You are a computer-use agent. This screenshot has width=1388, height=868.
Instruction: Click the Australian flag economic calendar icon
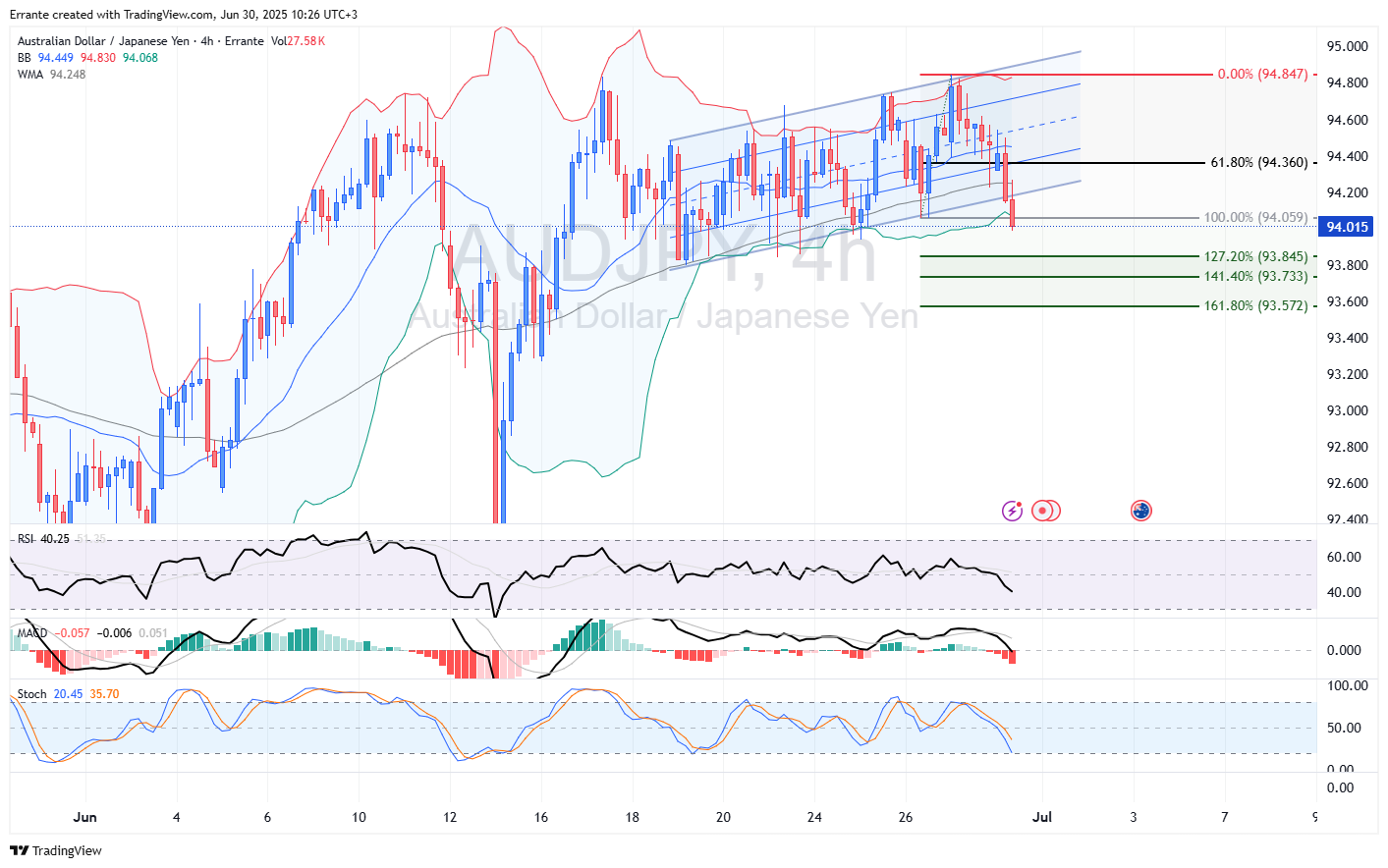[x=1140, y=511]
